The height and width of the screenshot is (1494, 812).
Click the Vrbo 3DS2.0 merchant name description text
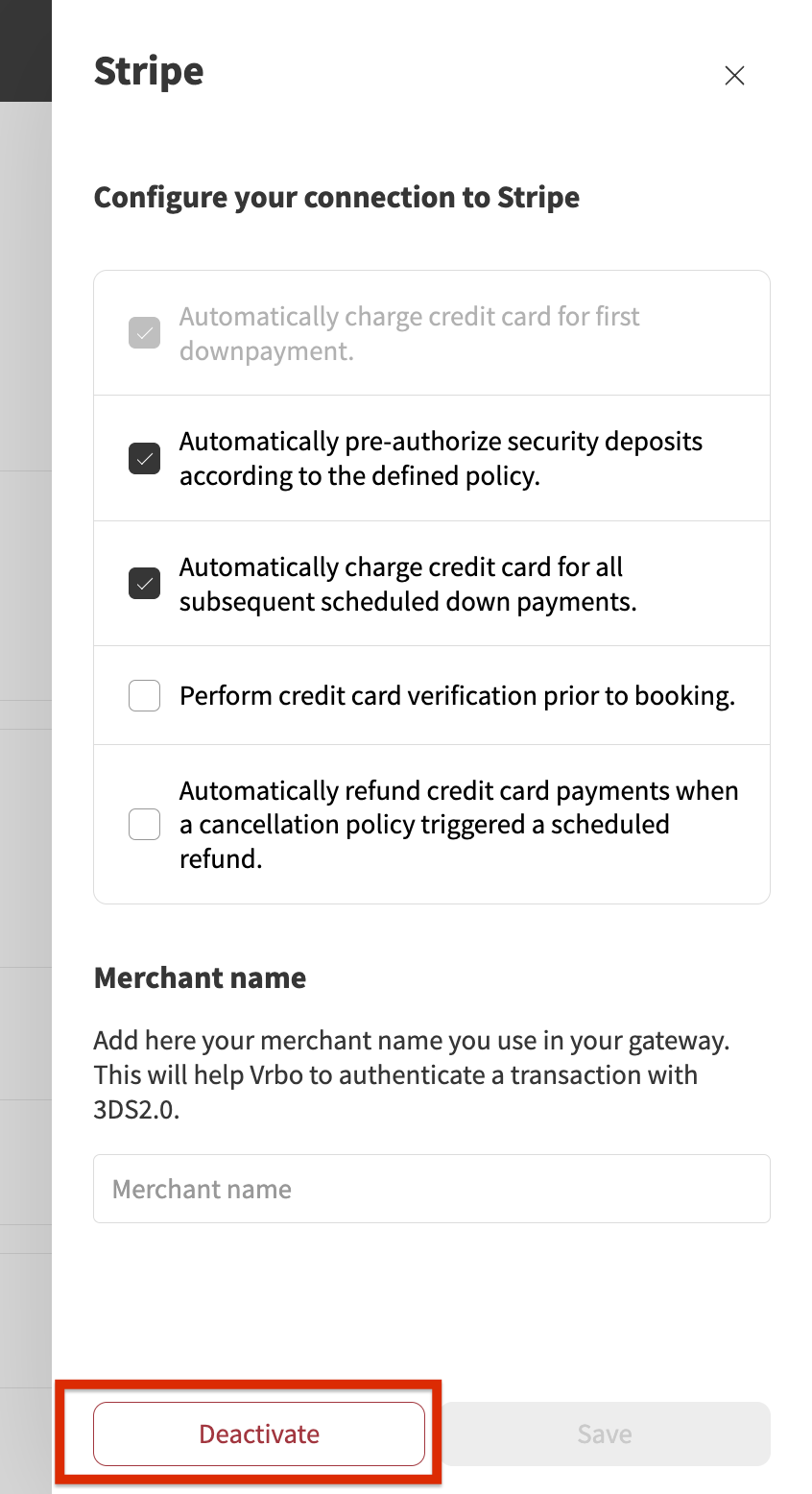coord(411,1074)
